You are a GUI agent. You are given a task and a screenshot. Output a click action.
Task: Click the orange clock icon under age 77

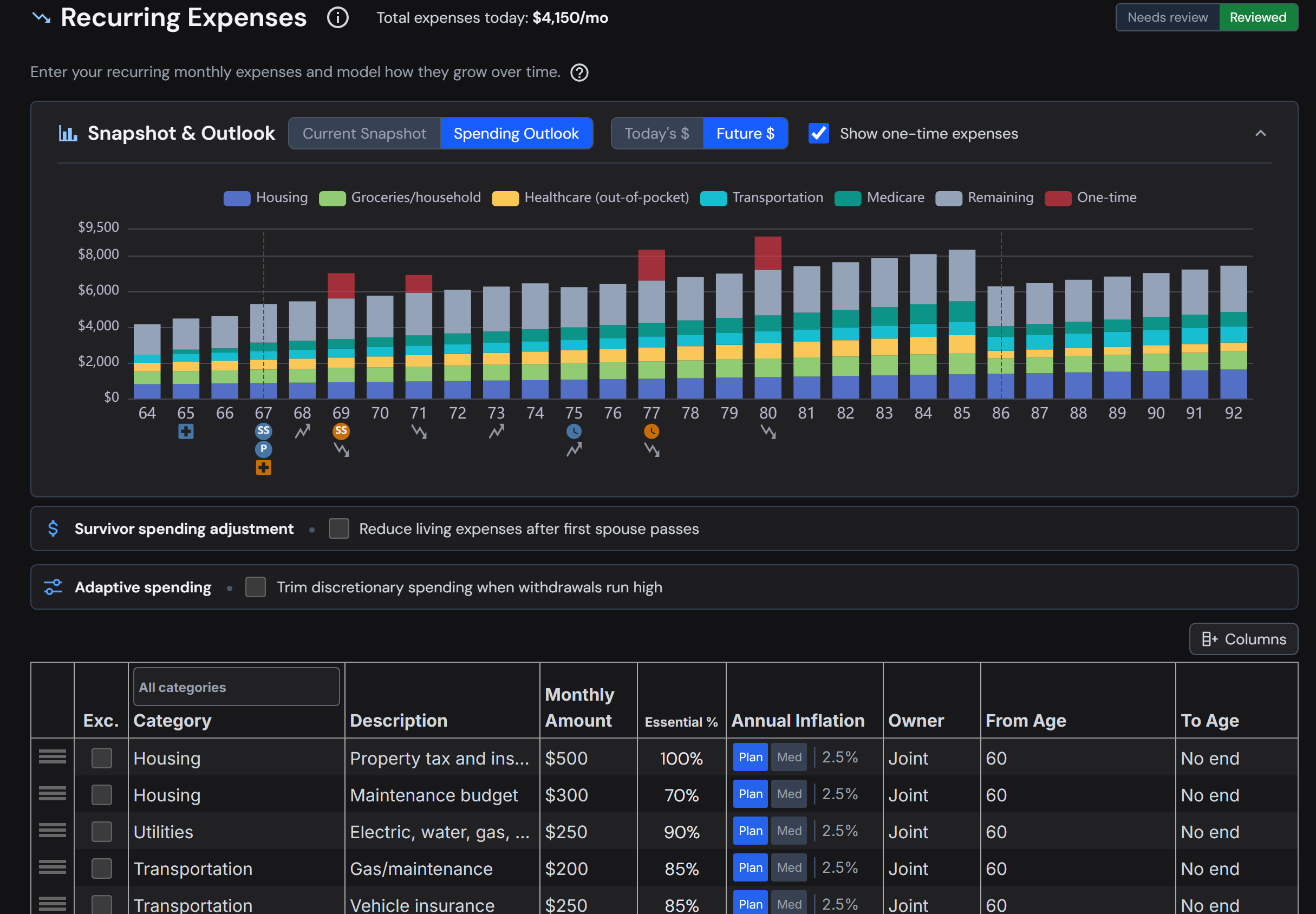point(651,431)
